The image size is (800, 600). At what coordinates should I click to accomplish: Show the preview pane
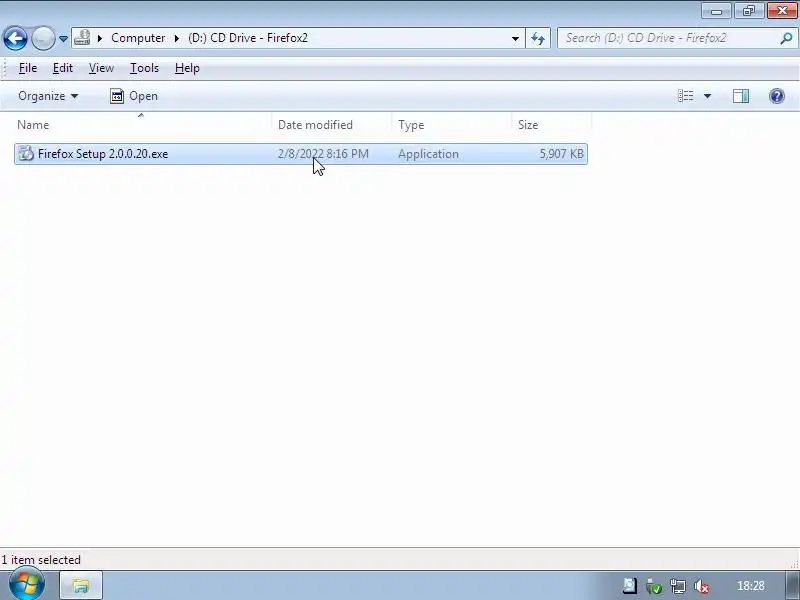pyautogui.click(x=741, y=96)
